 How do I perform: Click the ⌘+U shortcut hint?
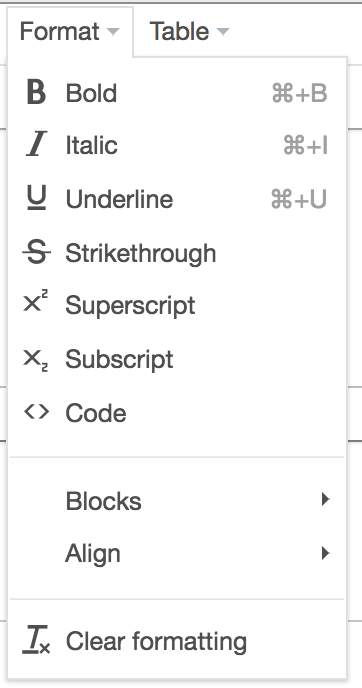pyautogui.click(x=299, y=200)
